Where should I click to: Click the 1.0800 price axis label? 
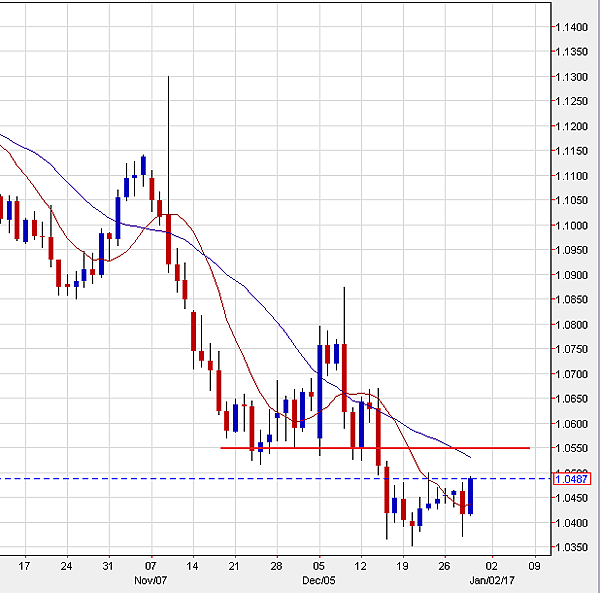[571, 325]
